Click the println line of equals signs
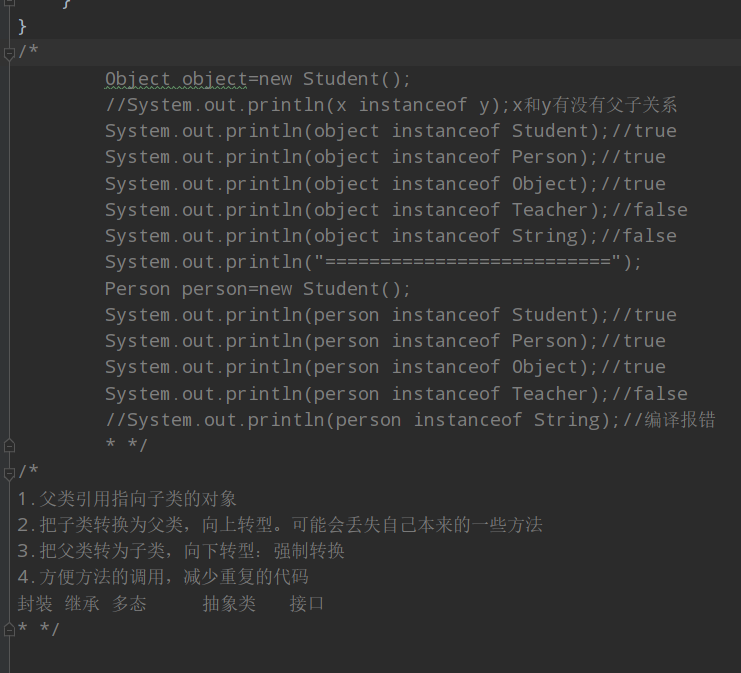This screenshot has height=673, width=741. pyautogui.click(x=373, y=262)
